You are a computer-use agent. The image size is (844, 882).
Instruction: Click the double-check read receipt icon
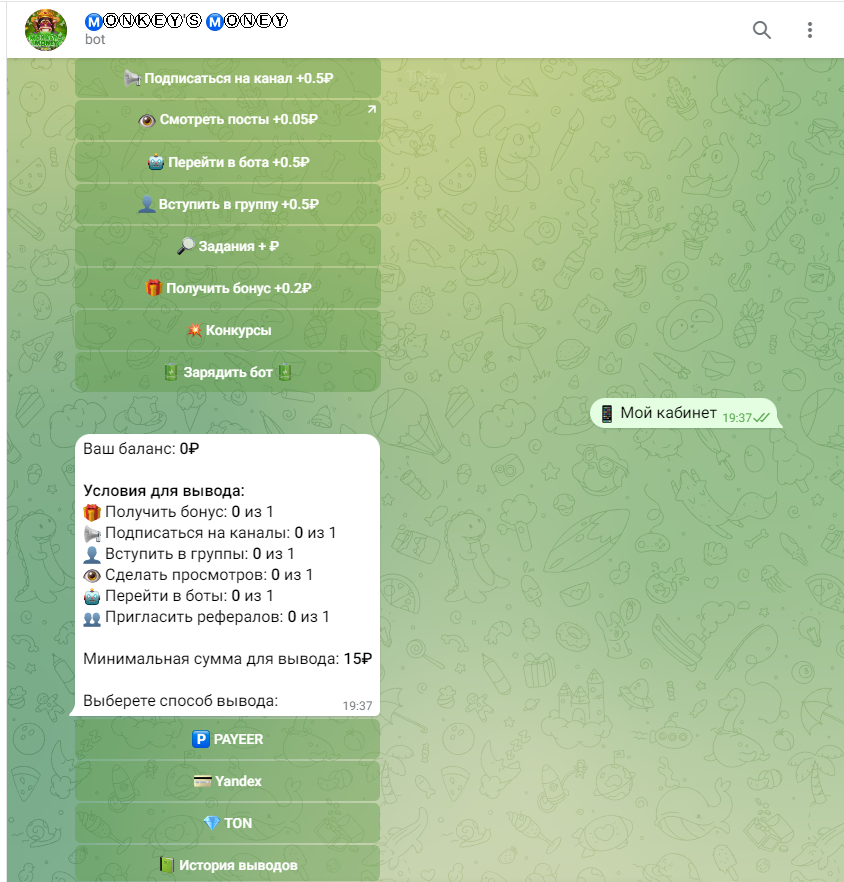click(x=761, y=418)
